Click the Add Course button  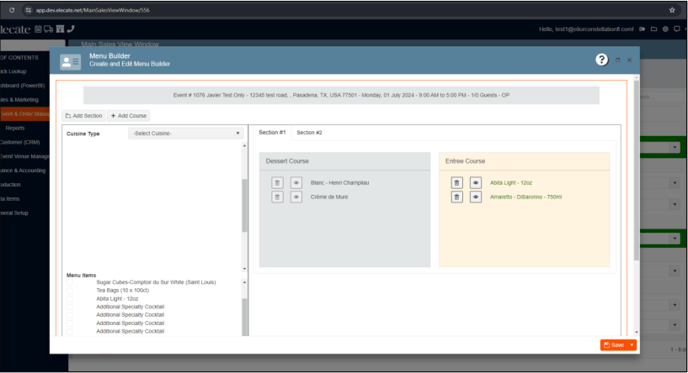[x=129, y=116]
